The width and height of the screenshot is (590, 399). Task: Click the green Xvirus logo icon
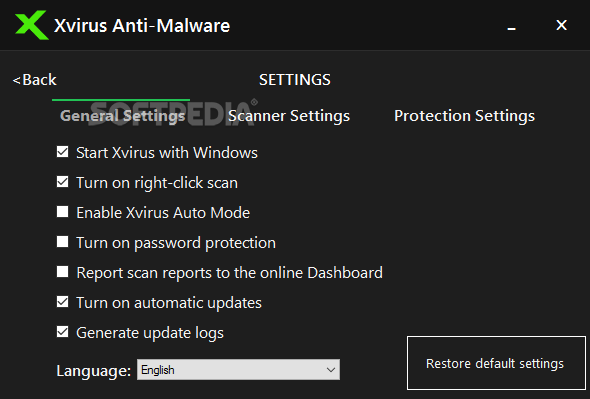32,25
